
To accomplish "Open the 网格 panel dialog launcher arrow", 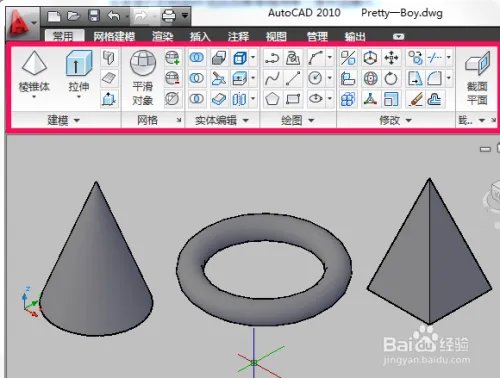I will 179,120.
